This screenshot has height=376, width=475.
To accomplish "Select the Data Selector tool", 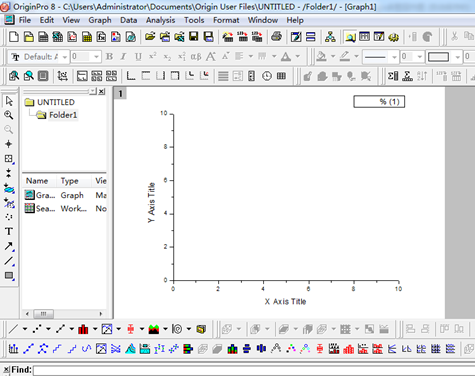I will [9, 173].
